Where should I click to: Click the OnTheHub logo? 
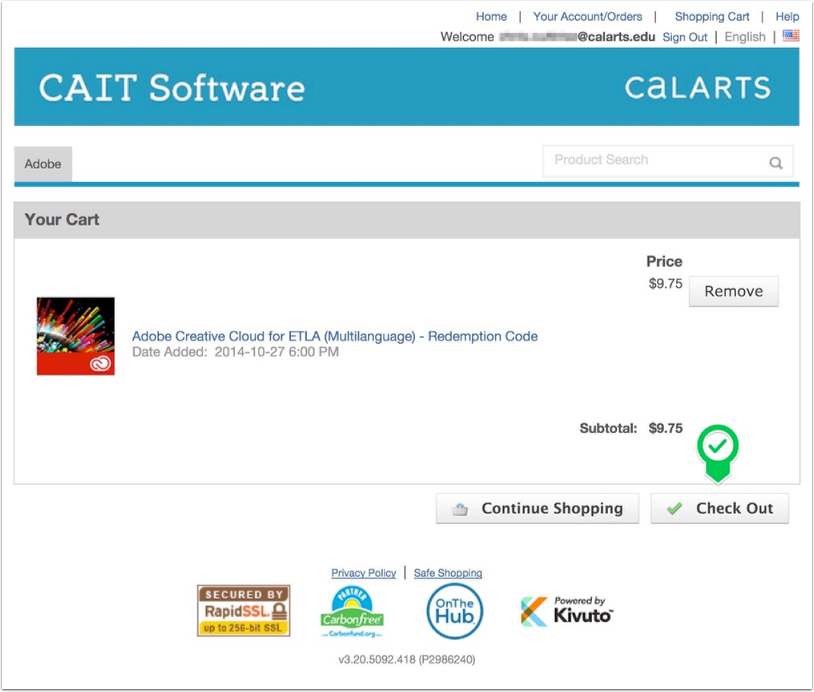455,611
